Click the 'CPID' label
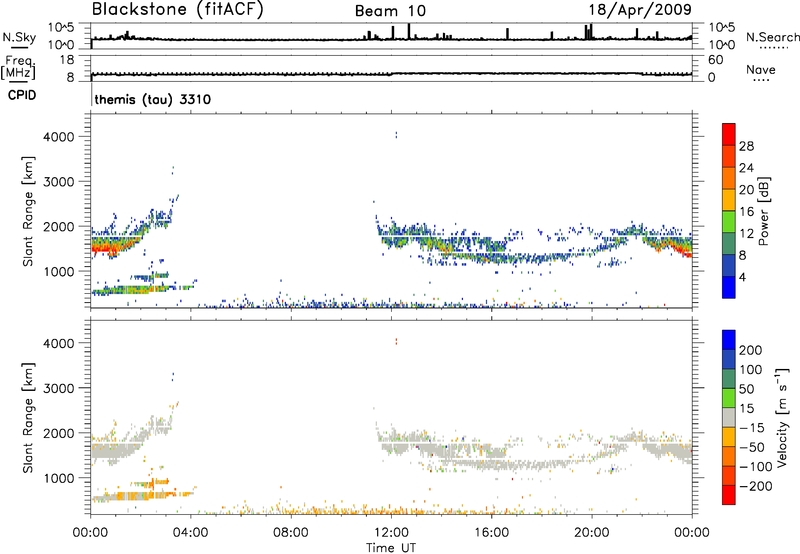 [x=22, y=95]
